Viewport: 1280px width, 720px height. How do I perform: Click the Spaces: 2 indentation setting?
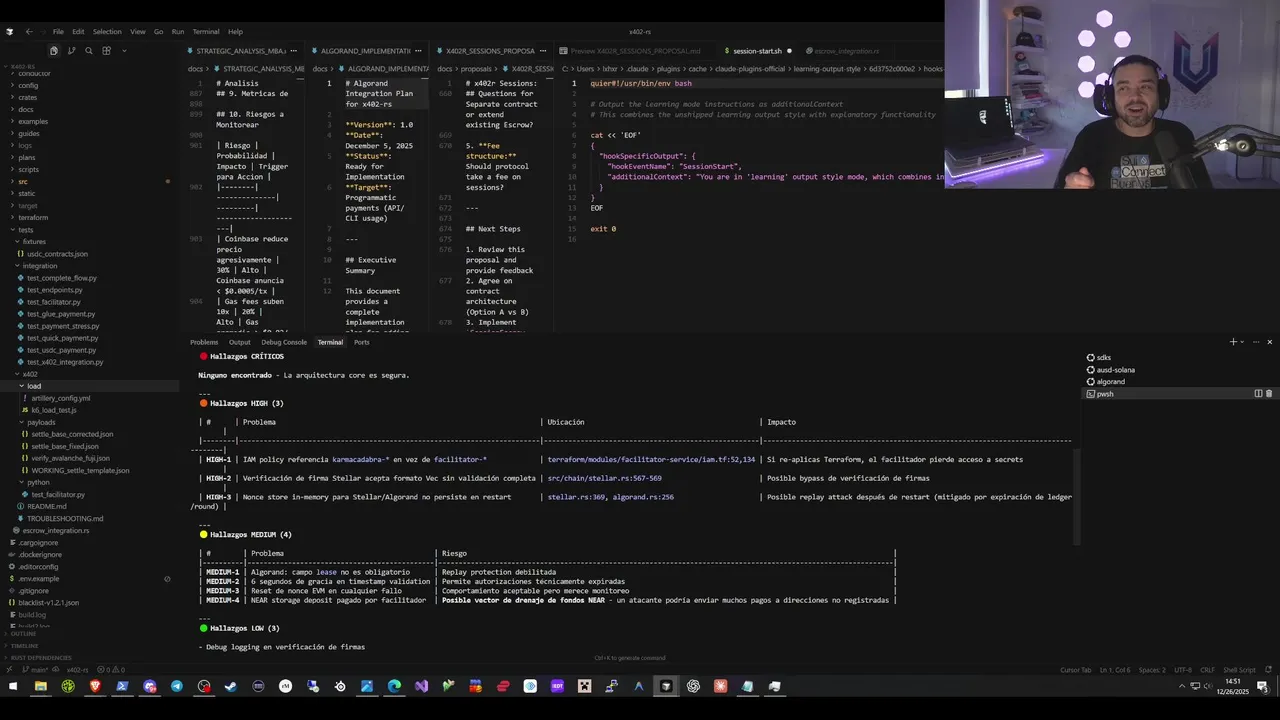[x=1152, y=670]
